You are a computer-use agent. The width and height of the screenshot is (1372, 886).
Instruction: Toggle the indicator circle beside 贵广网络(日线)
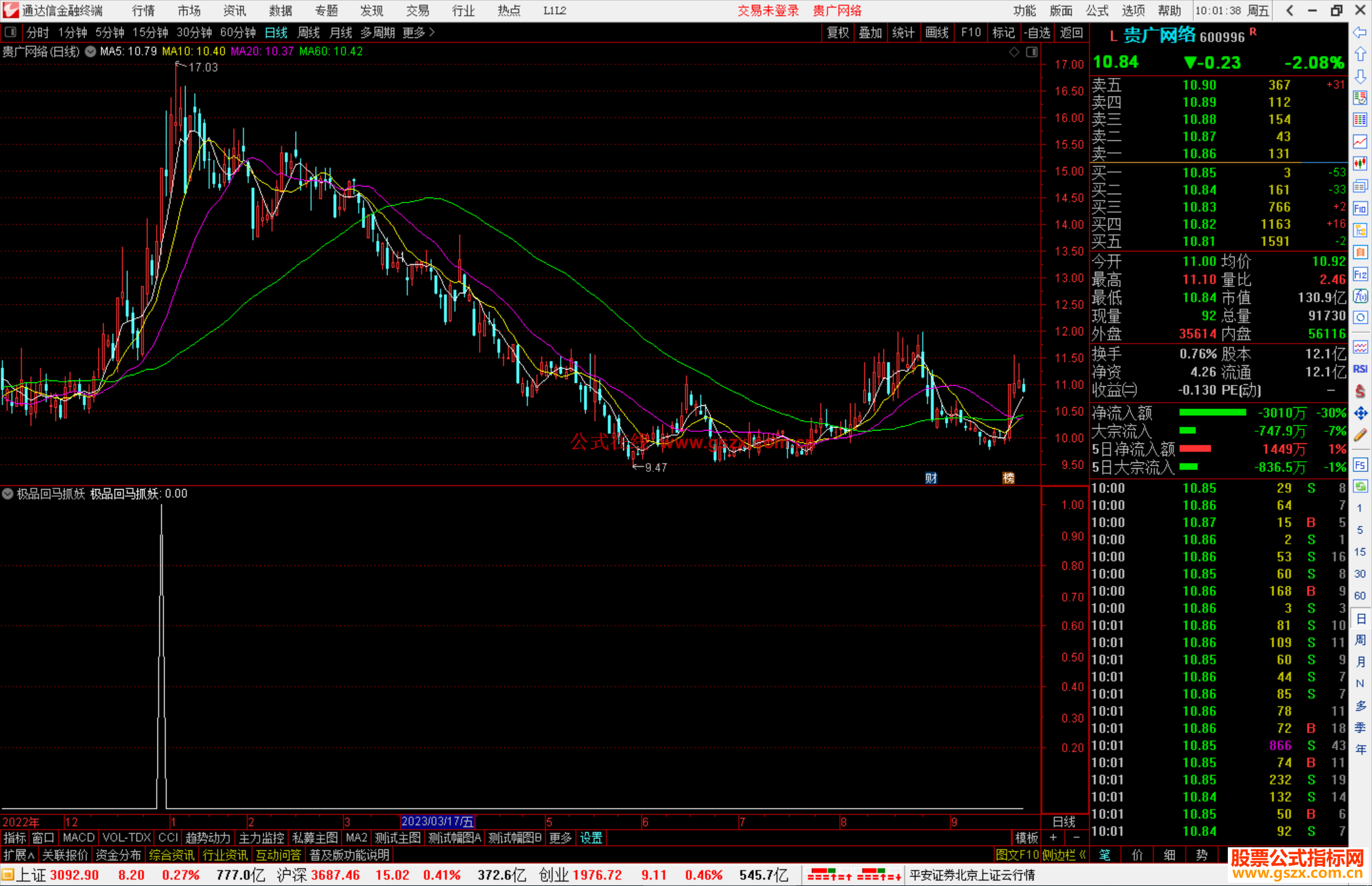click(x=90, y=51)
